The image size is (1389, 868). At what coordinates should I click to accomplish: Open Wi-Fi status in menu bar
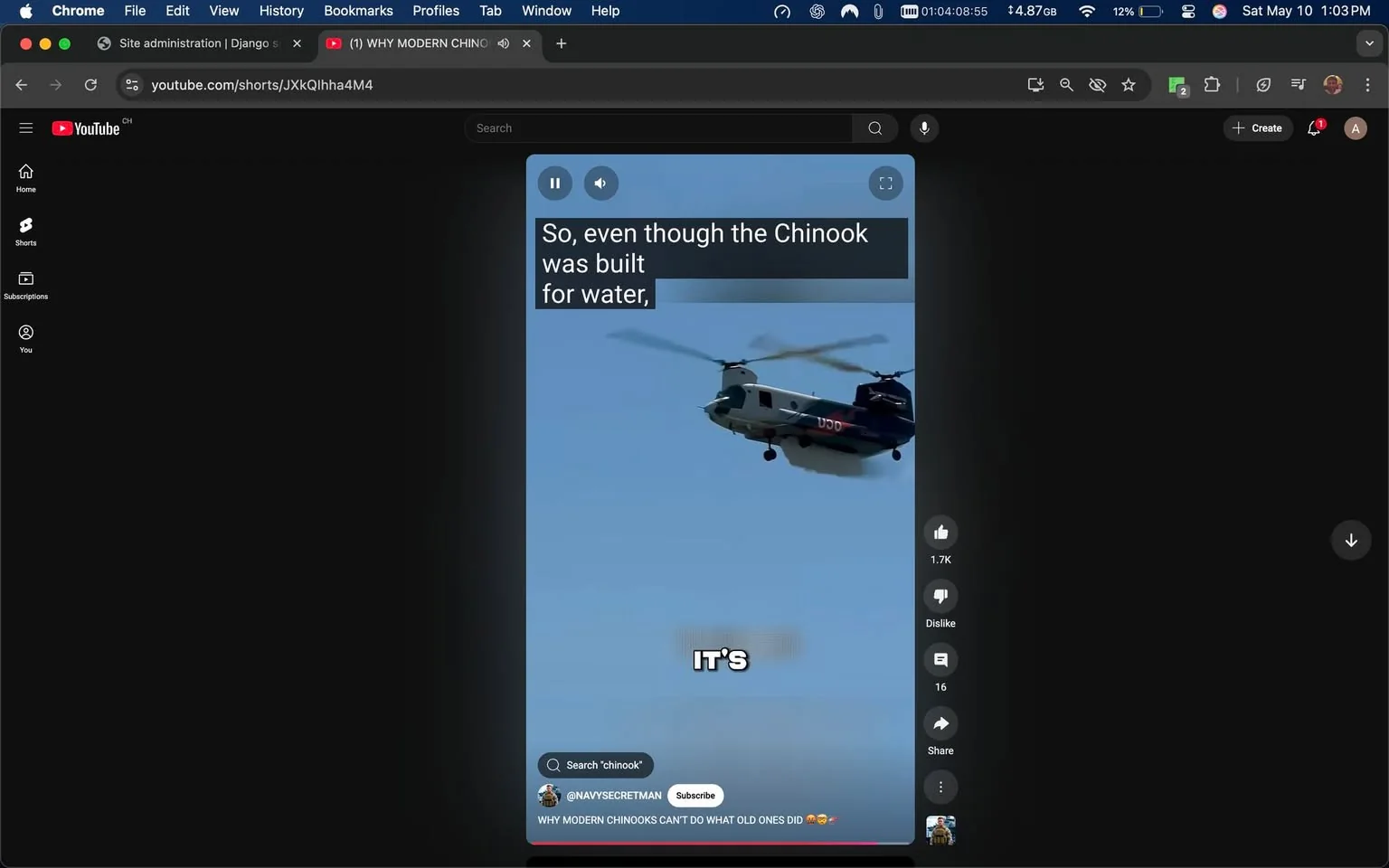click(1087, 11)
